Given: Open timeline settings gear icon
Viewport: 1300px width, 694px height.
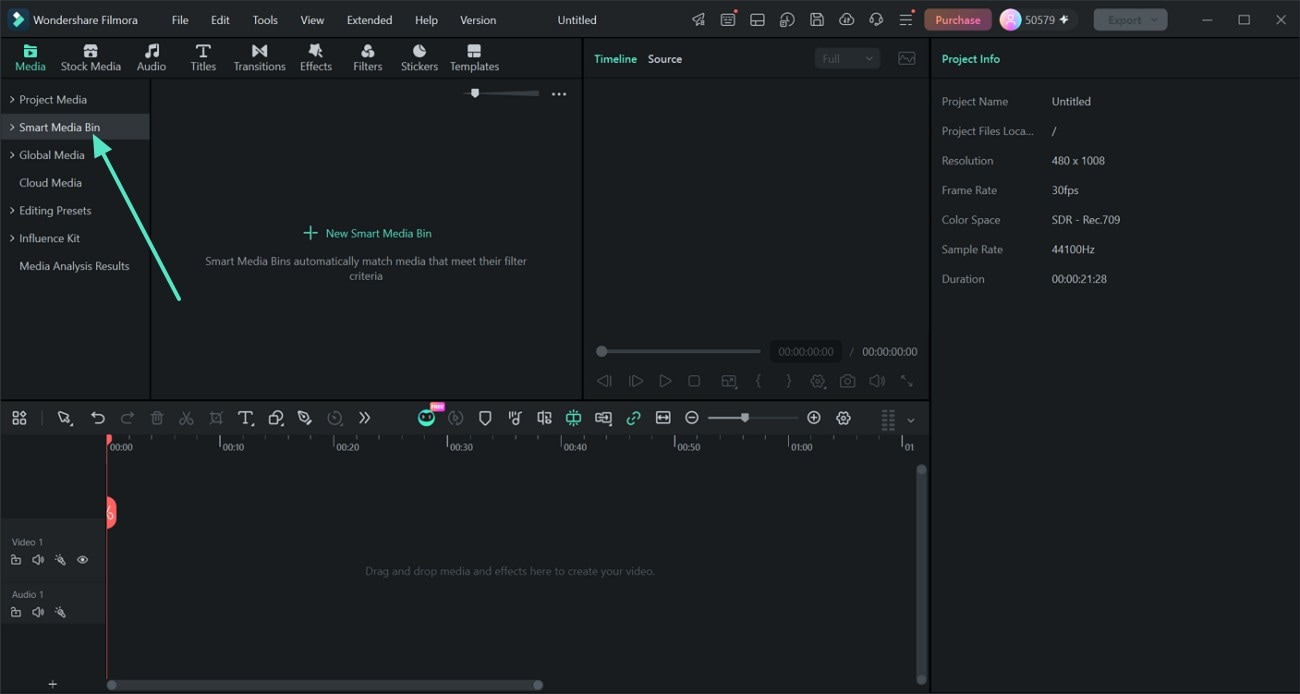Looking at the screenshot, I should point(843,418).
